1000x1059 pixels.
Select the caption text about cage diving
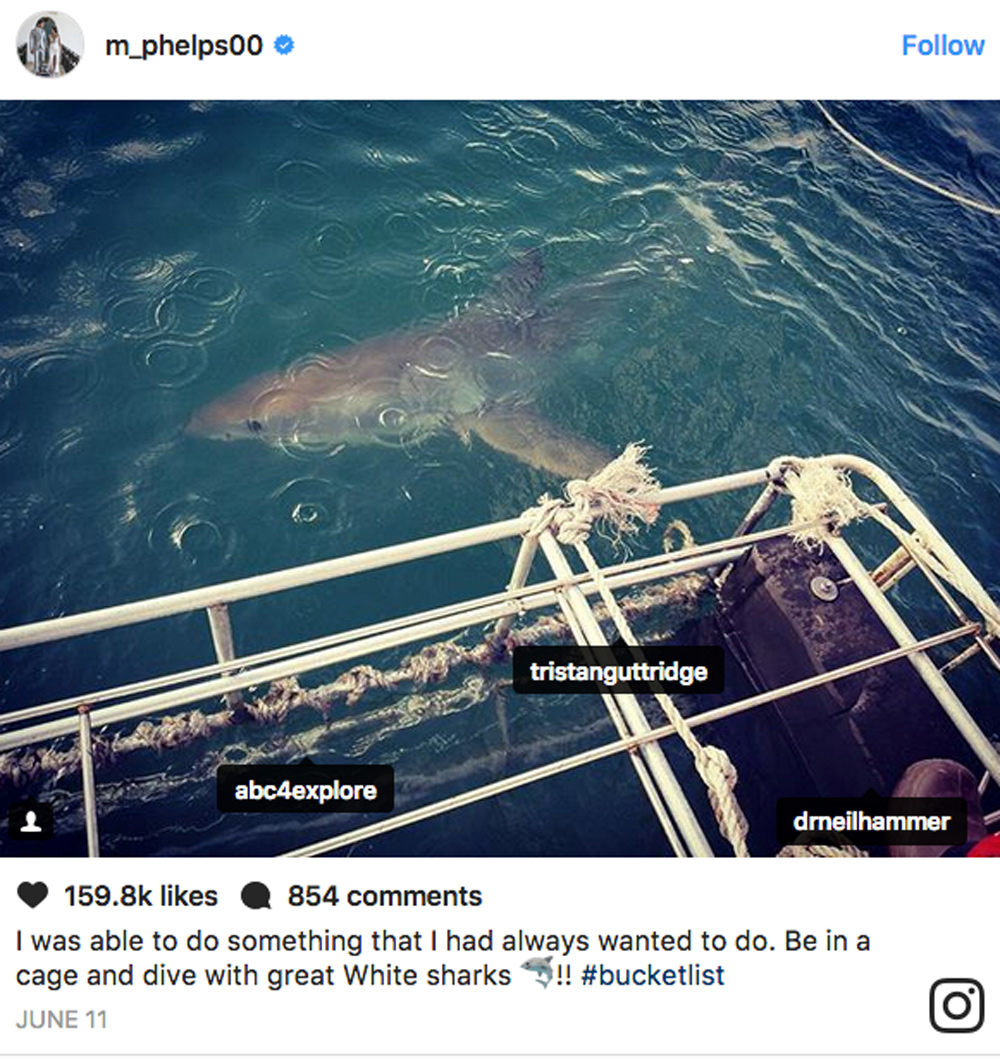point(443,958)
